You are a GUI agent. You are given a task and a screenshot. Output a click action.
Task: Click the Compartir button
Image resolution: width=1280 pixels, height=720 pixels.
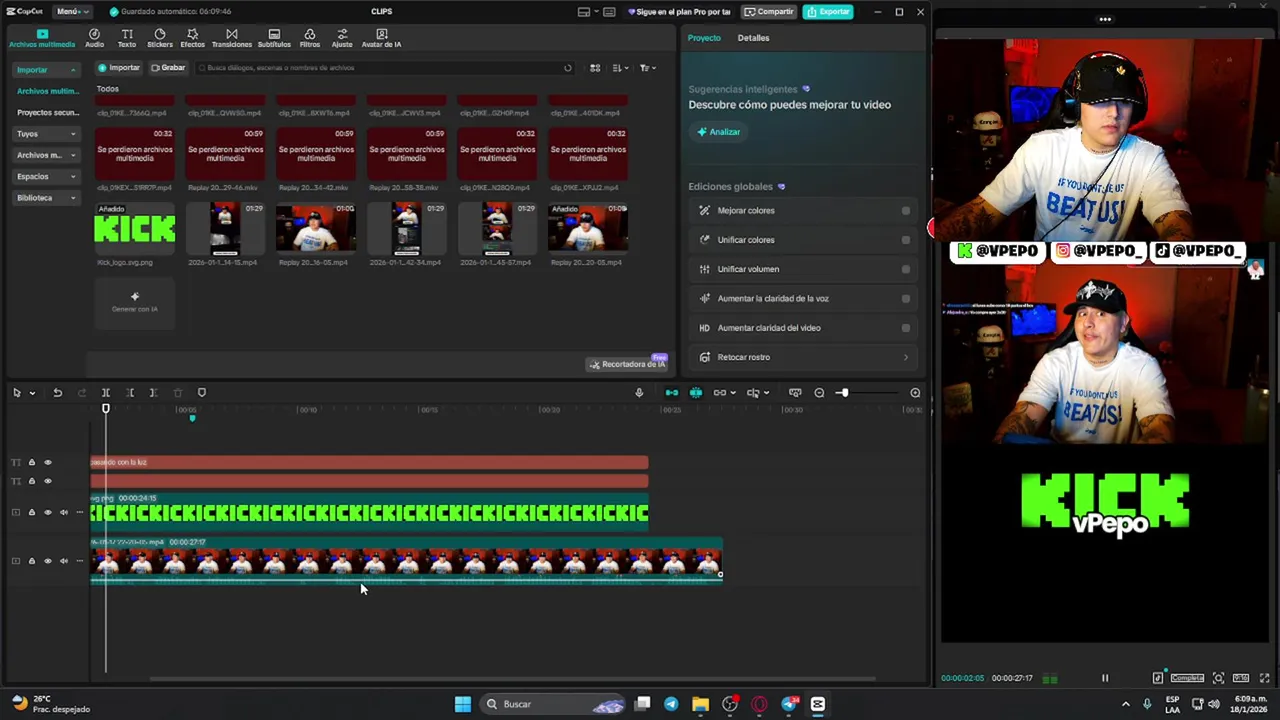[769, 12]
